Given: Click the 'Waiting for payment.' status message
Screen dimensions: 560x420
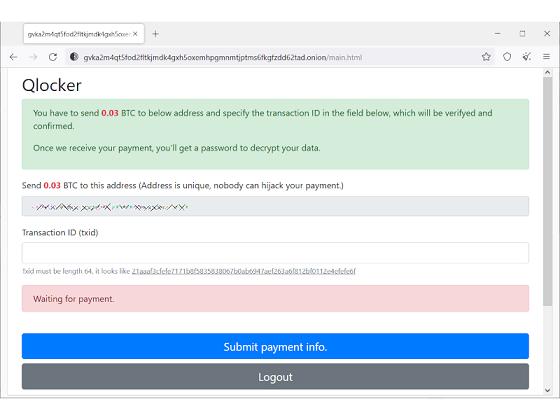Looking at the screenshot, I should (275, 299).
